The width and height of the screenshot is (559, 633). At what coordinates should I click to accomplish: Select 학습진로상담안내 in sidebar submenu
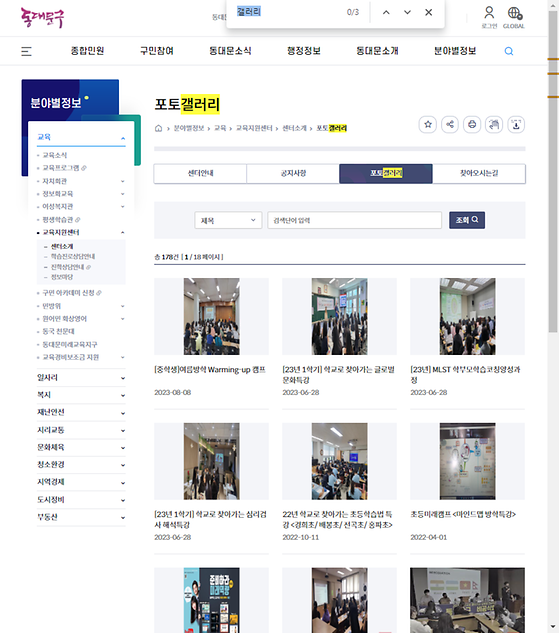tap(73, 256)
